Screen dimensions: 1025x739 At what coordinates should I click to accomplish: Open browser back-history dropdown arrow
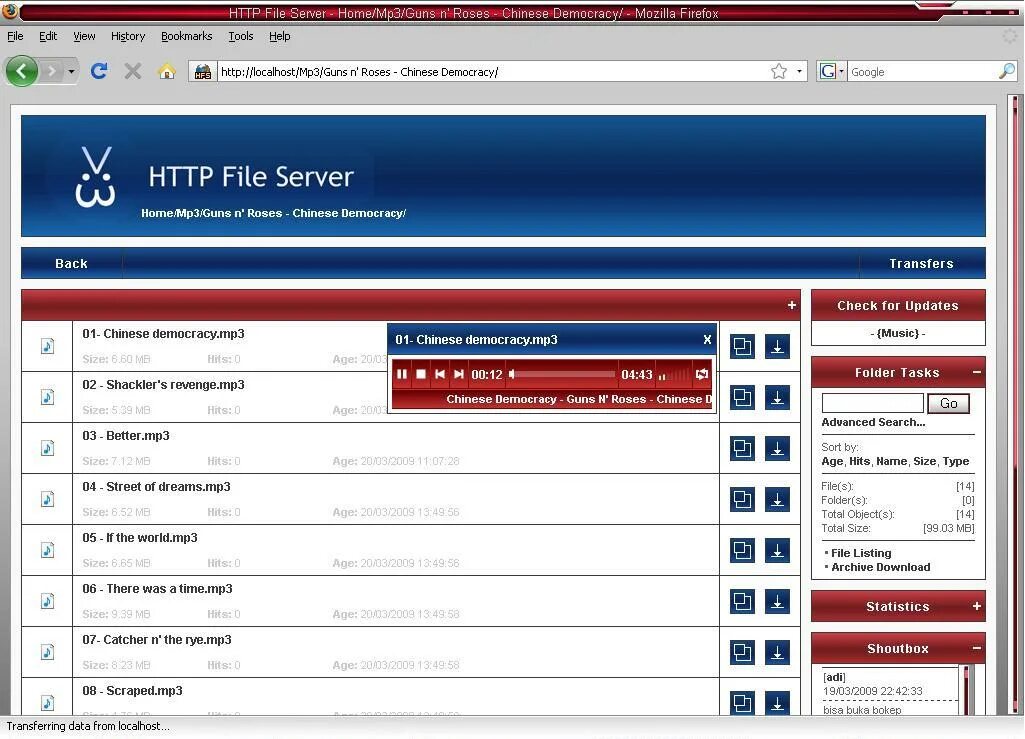click(71, 71)
